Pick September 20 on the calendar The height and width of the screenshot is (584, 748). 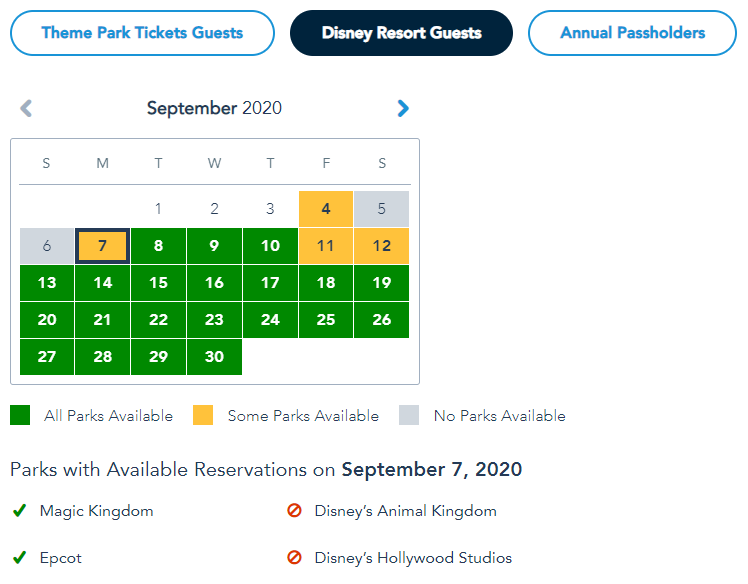pyautogui.click(x=47, y=320)
